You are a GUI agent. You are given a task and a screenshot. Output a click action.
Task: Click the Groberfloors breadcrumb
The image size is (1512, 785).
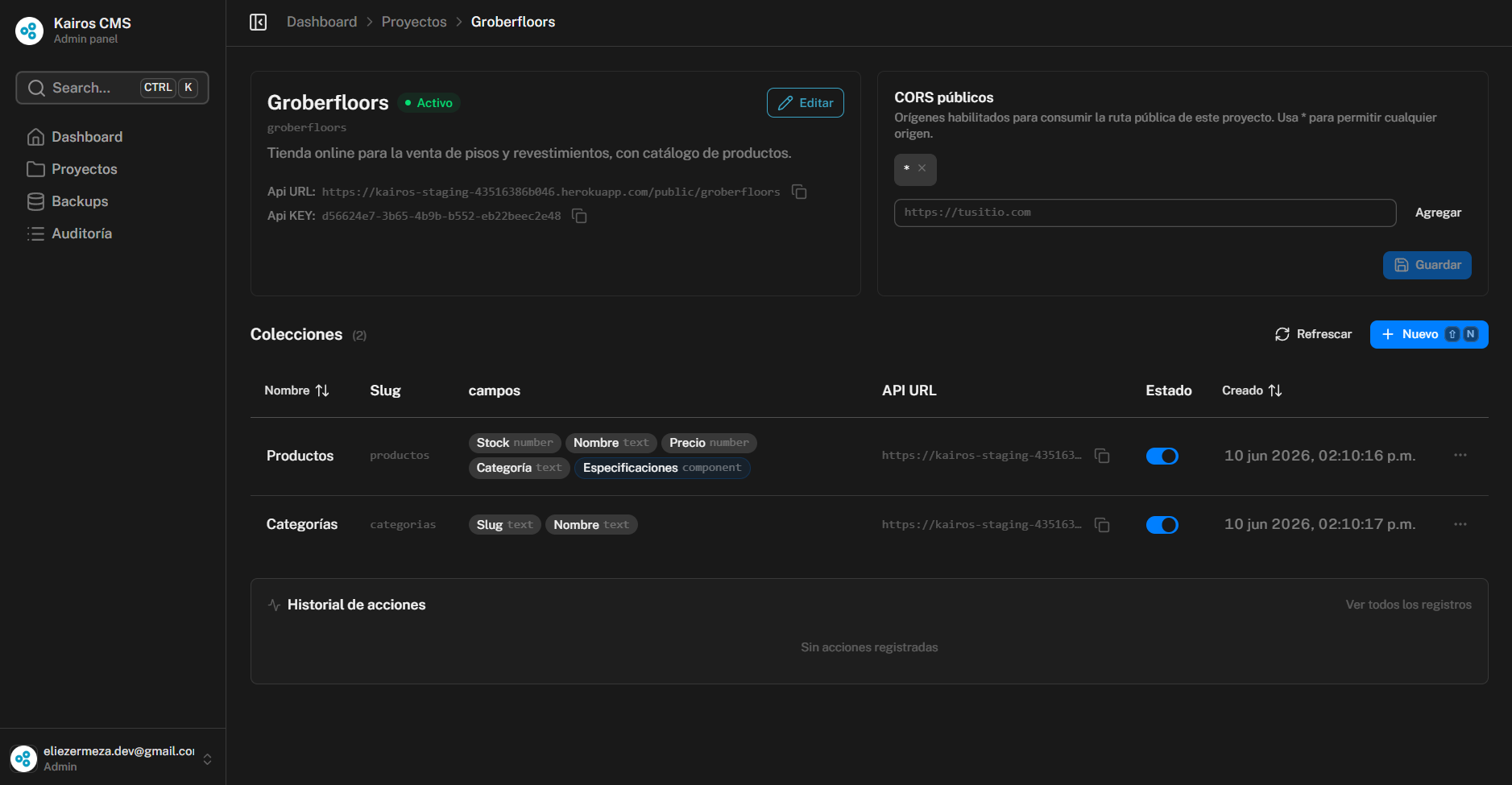coord(513,22)
